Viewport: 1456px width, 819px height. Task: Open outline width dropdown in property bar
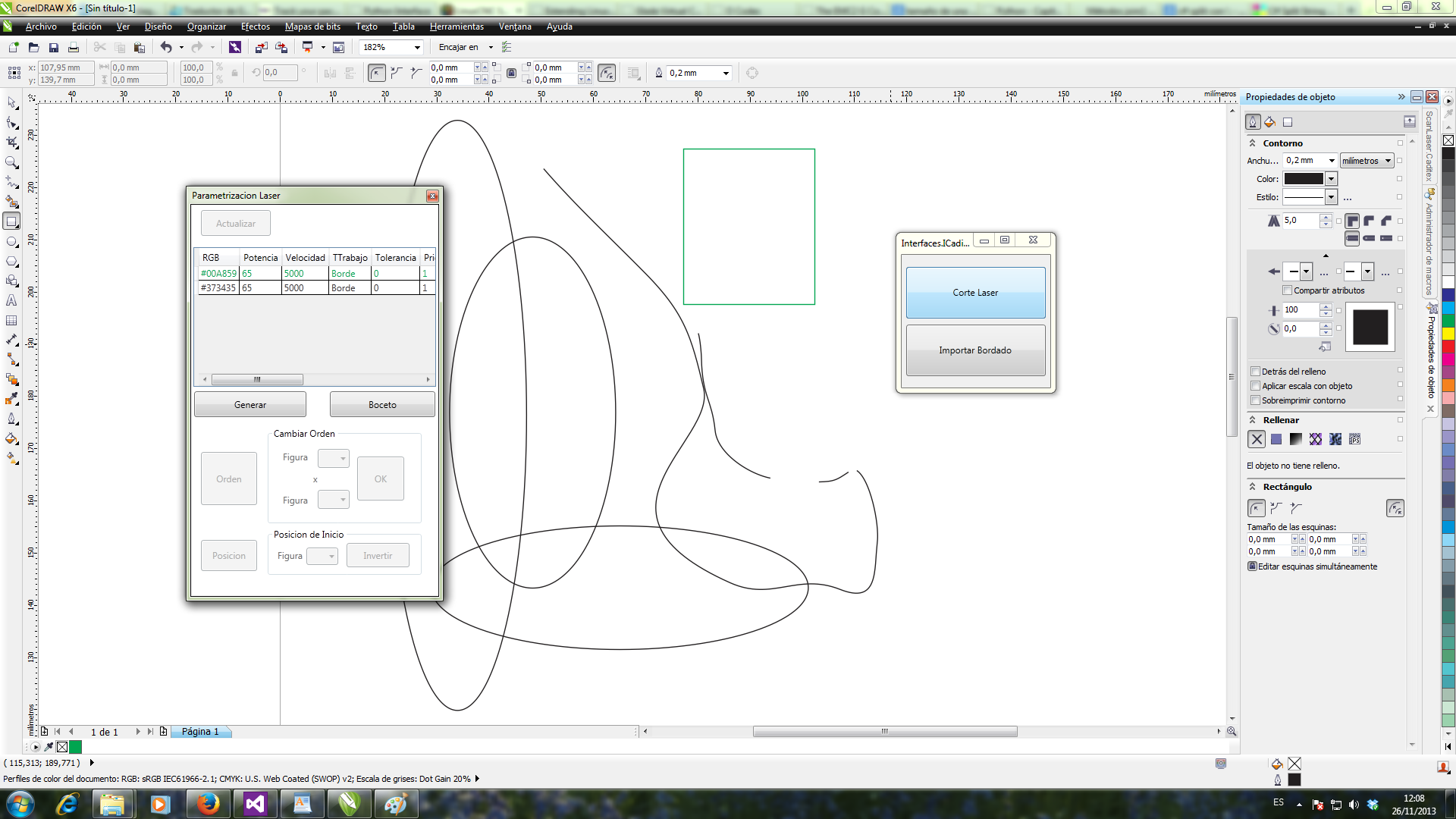[726, 73]
